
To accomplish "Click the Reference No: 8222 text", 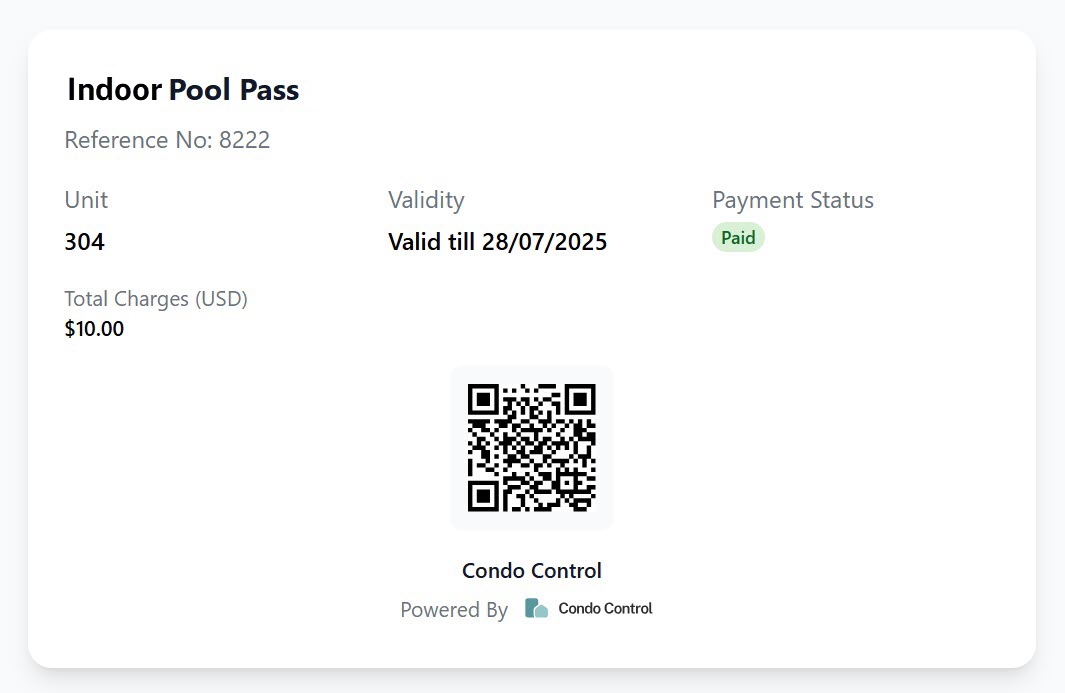I will (167, 140).
